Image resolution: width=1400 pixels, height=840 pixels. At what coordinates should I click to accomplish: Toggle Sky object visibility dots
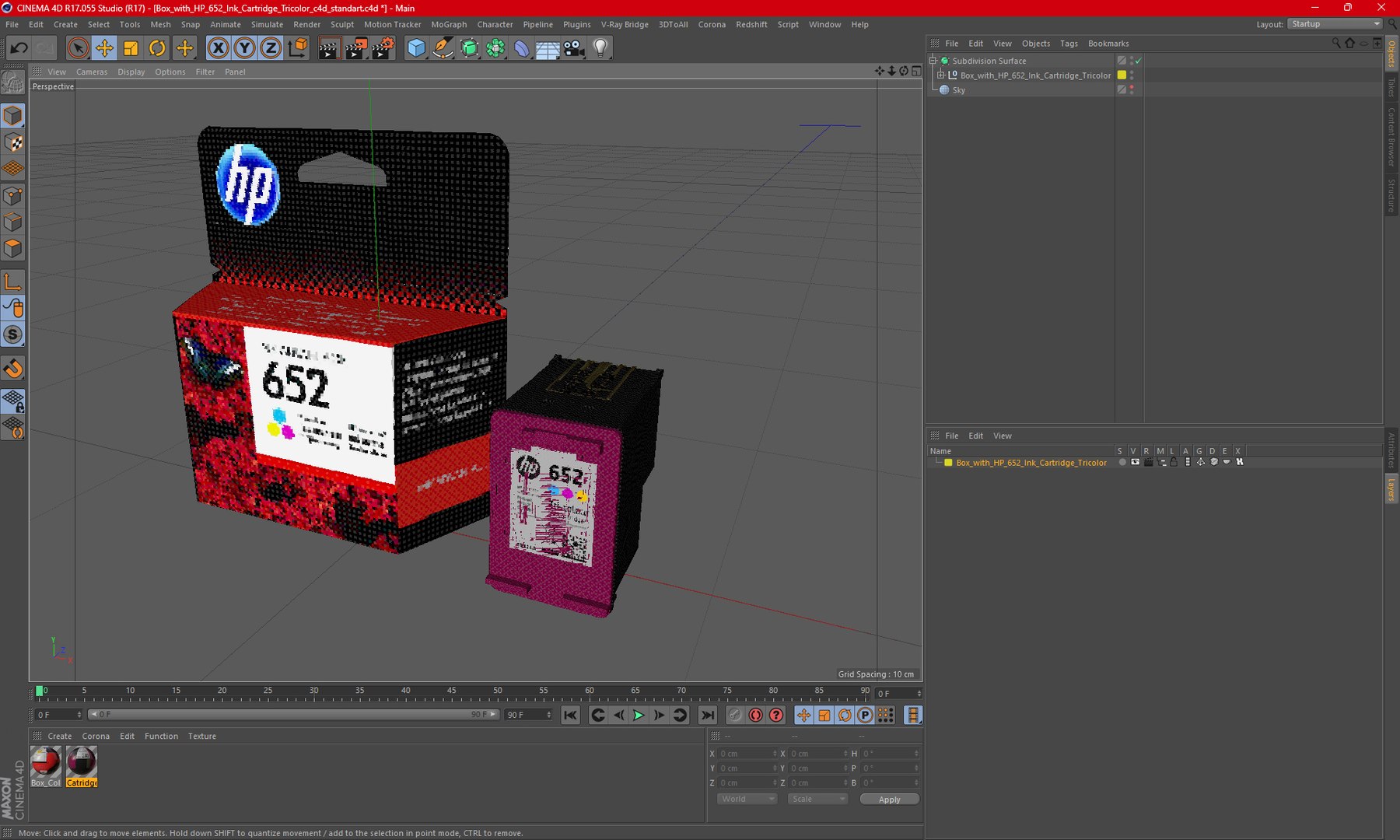point(1132,89)
